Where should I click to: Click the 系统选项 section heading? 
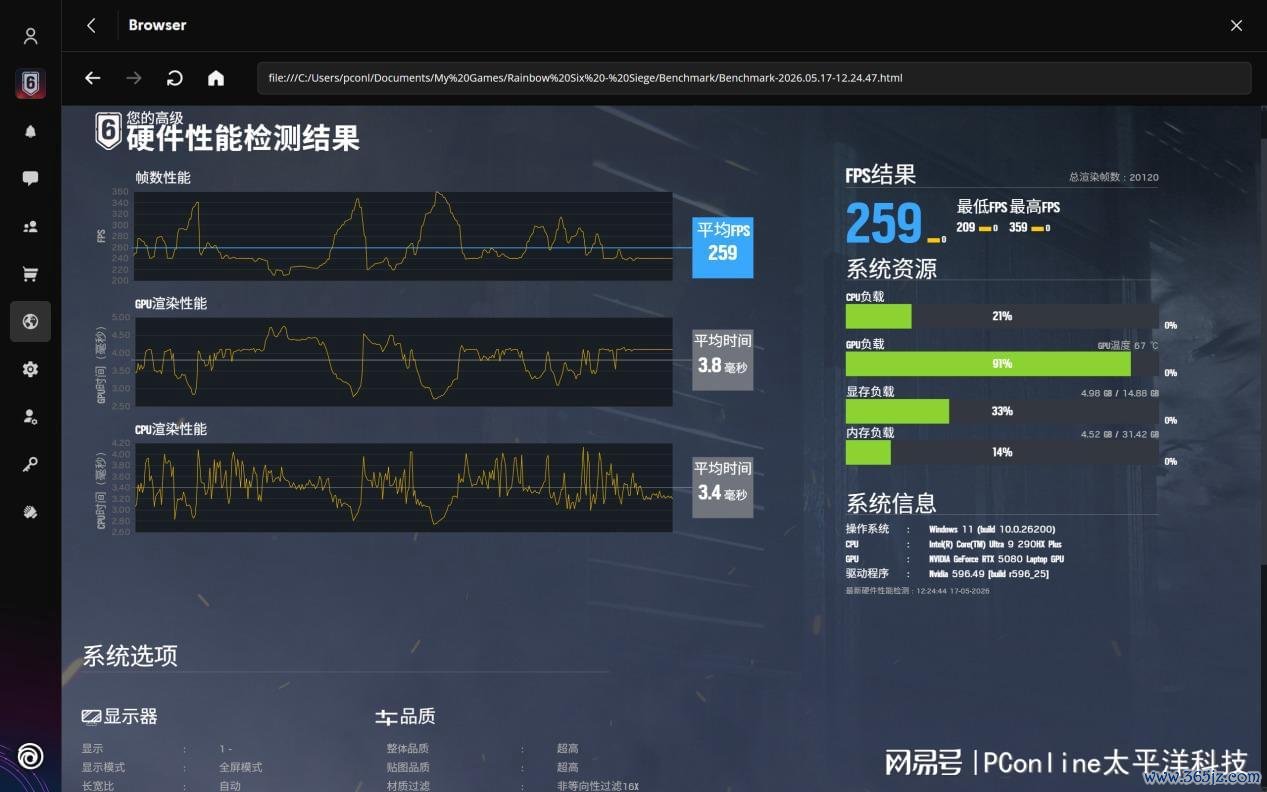point(130,656)
